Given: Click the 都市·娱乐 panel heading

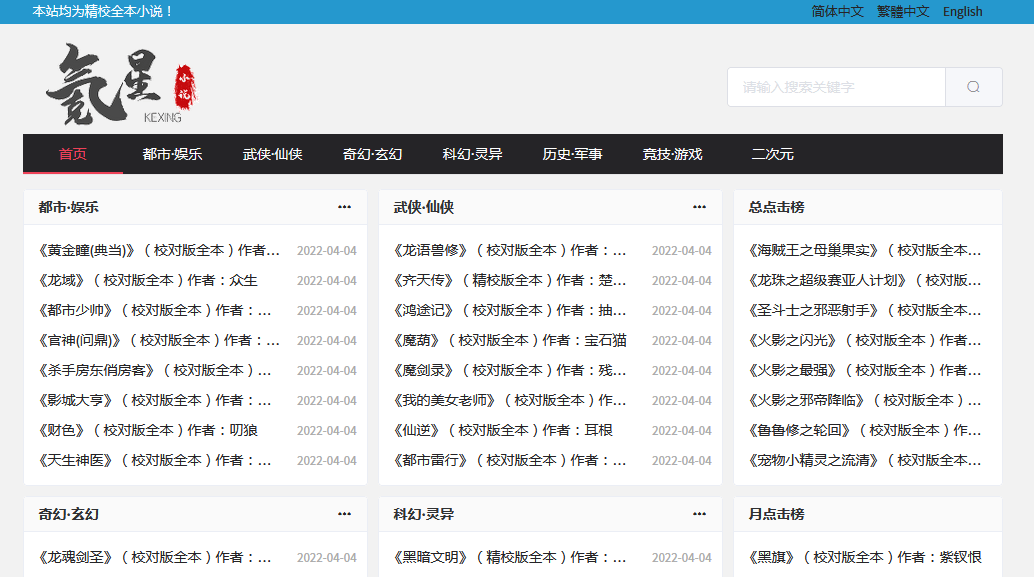Looking at the screenshot, I should pyautogui.click(x=68, y=207).
